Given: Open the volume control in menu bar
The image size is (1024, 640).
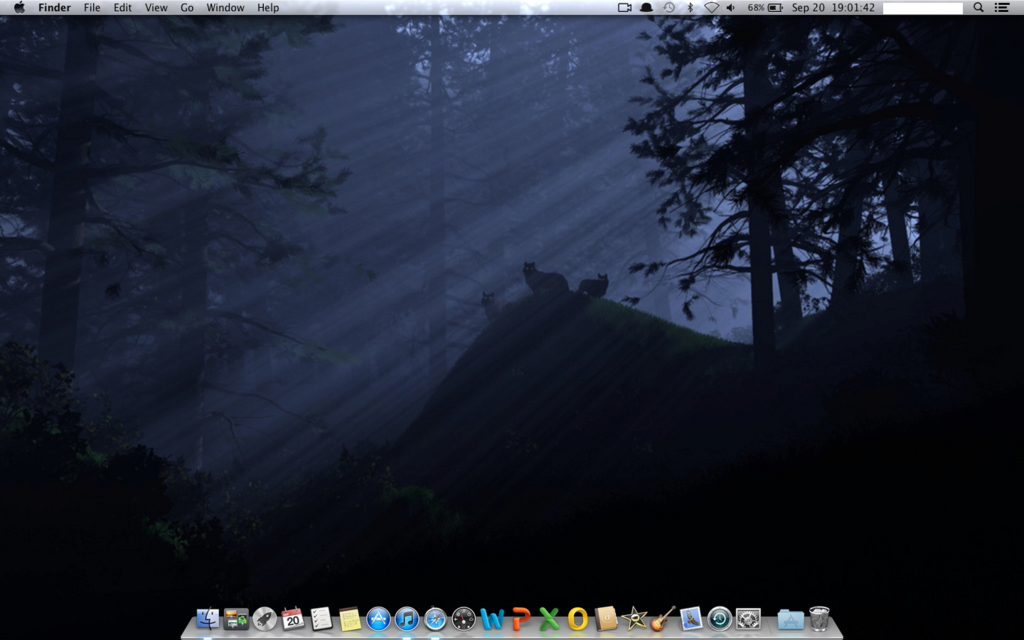Looking at the screenshot, I should [x=731, y=7].
